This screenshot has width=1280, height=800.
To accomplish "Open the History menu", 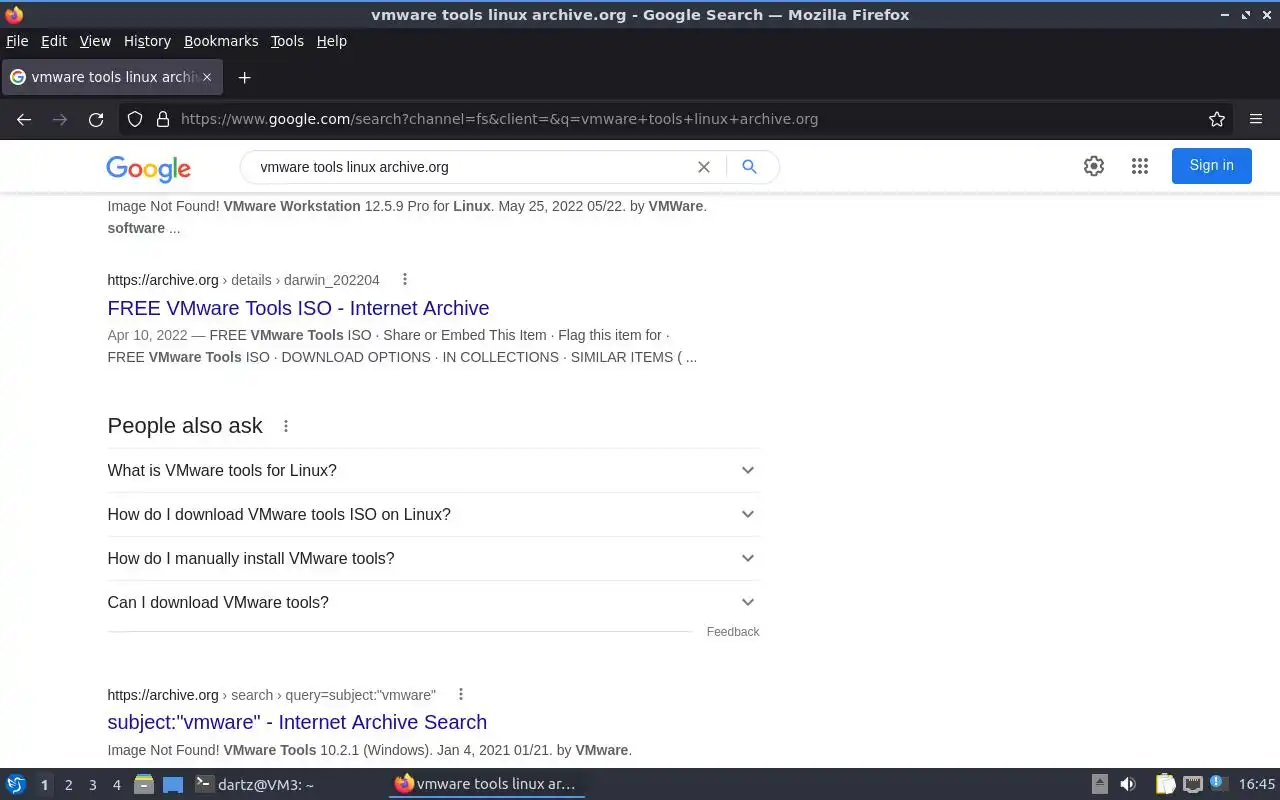I will pos(147,41).
